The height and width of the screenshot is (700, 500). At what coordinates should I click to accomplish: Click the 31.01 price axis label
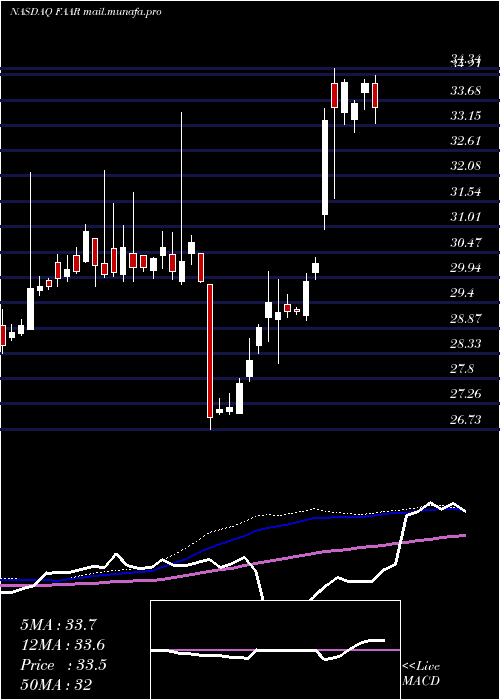[466, 217]
